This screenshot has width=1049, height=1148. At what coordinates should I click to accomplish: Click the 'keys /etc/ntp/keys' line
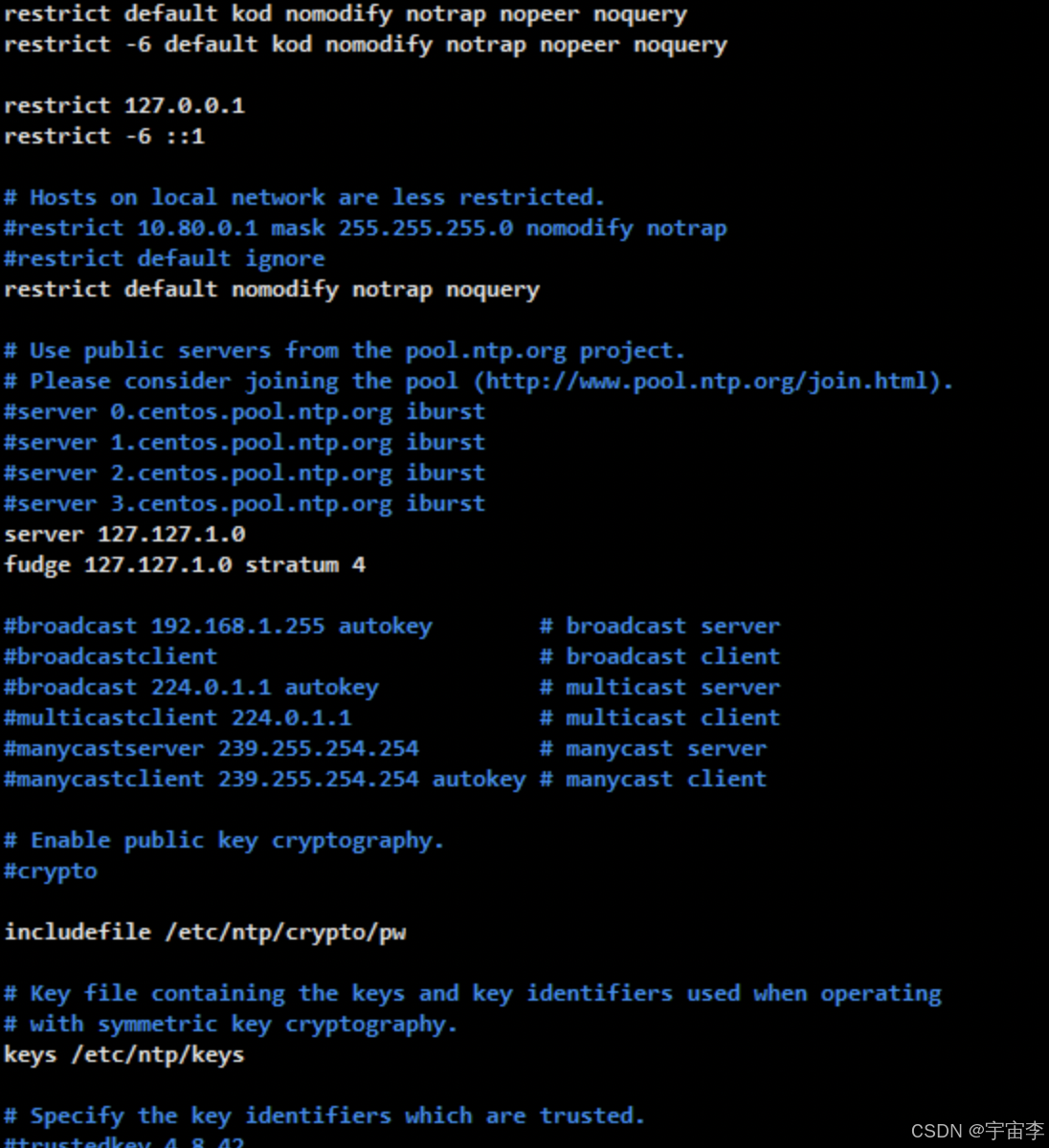tap(124, 1054)
